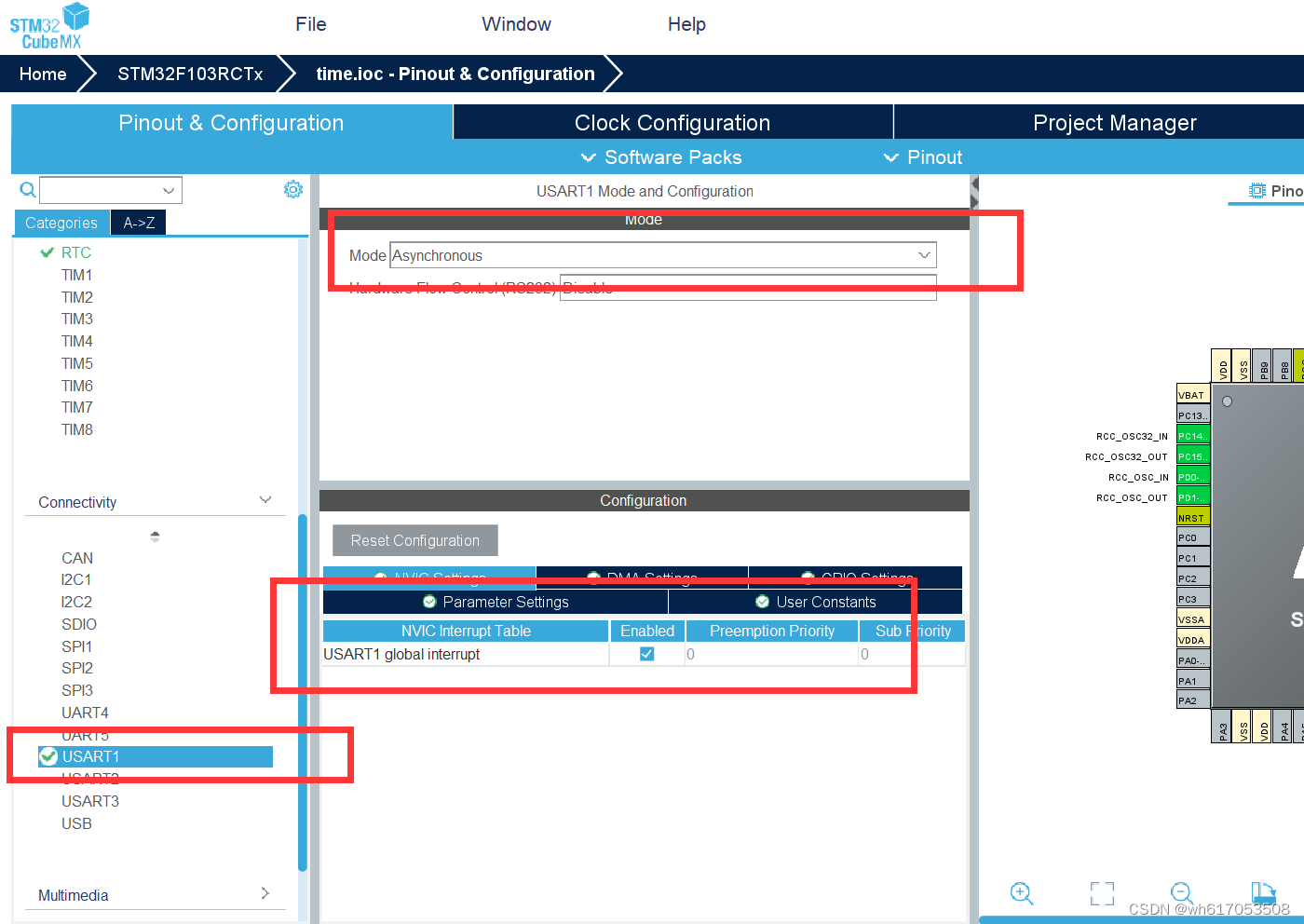Select the PA2 pin

click(x=1193, y=700)
